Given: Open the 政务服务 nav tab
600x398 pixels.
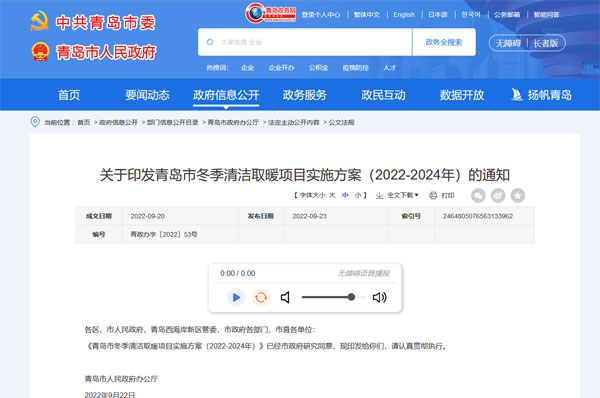Looking at the screenshot, I should (x=305, y=95).
